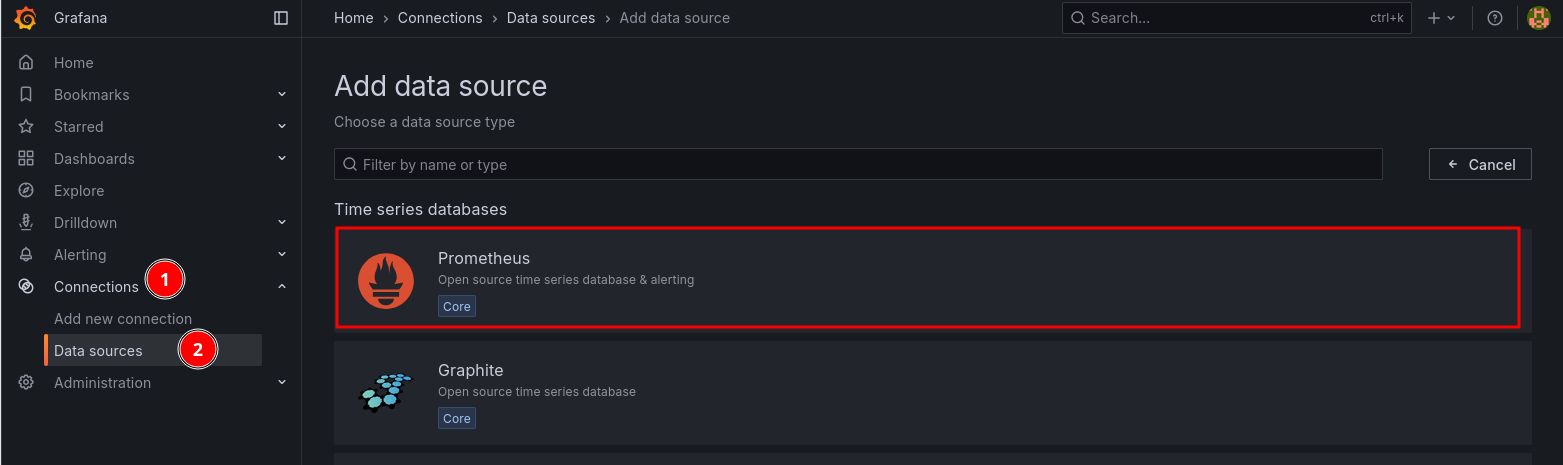The height and width of the screenshot is (465, 1563).
Task: Open the user profile avatar
Action: point(1537,18)
